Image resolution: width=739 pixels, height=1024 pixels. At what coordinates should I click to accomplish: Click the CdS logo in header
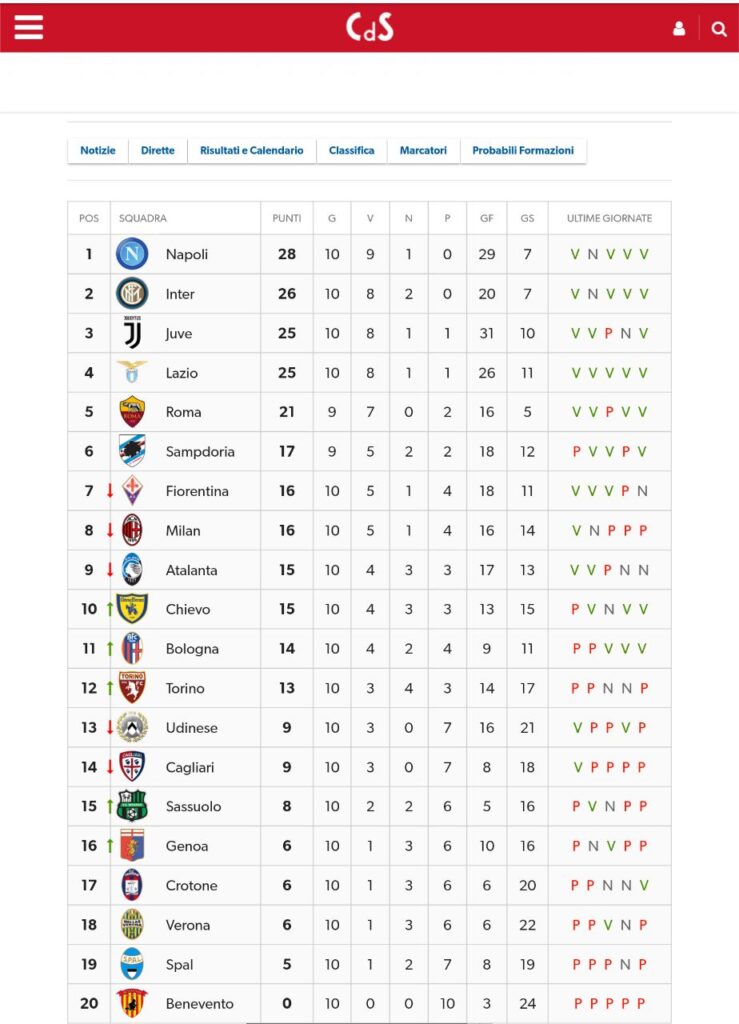370,27
